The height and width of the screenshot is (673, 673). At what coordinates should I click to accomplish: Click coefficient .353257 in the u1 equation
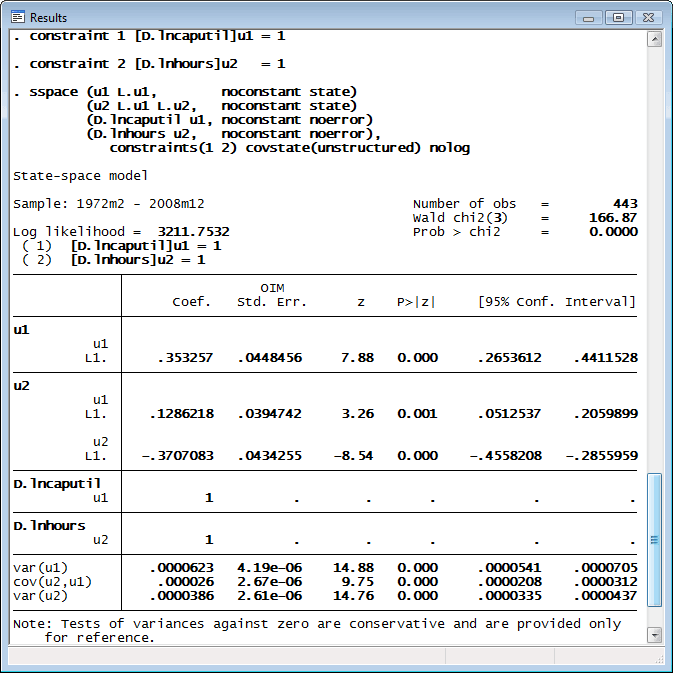pyautogui.click(x=185, y=358)
